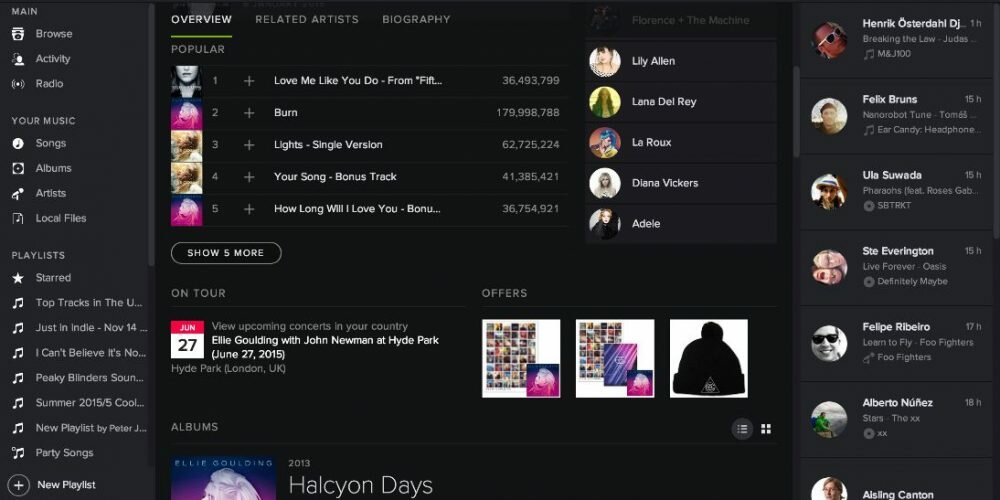Open M&J100 playlist in friend feed

coord(894,54)
